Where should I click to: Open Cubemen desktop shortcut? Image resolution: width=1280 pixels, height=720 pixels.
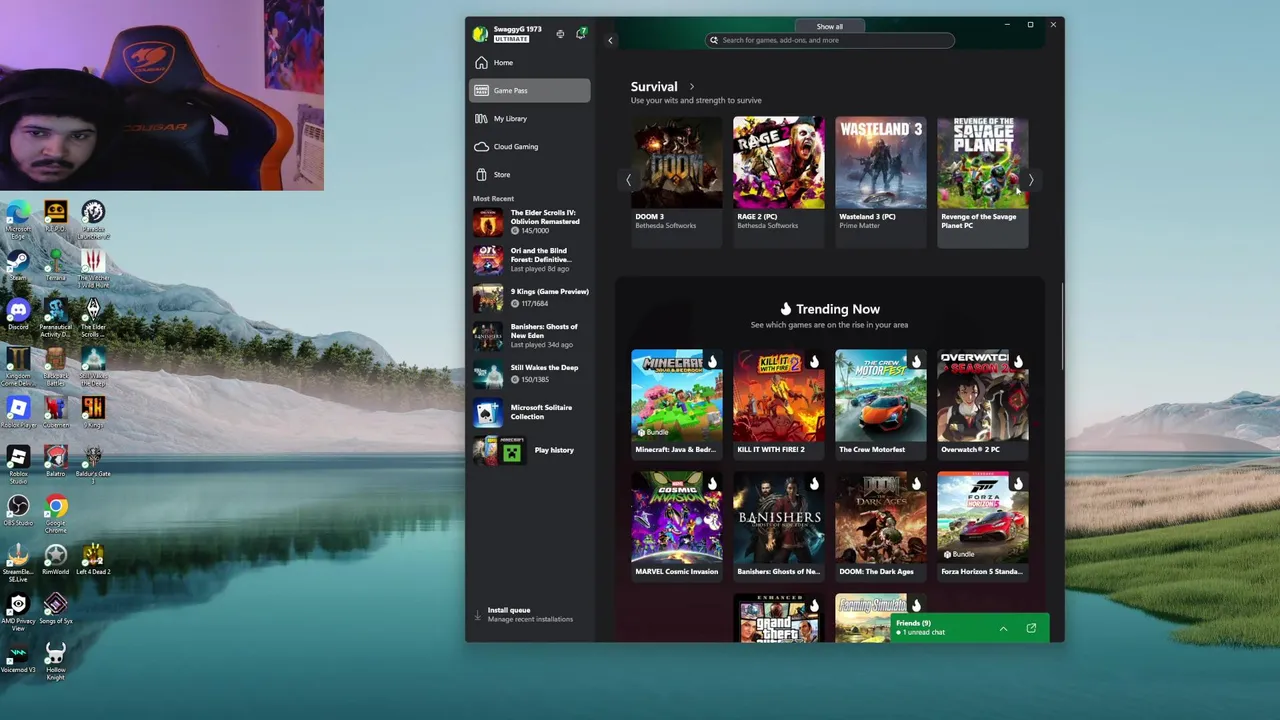pos(55,412)
